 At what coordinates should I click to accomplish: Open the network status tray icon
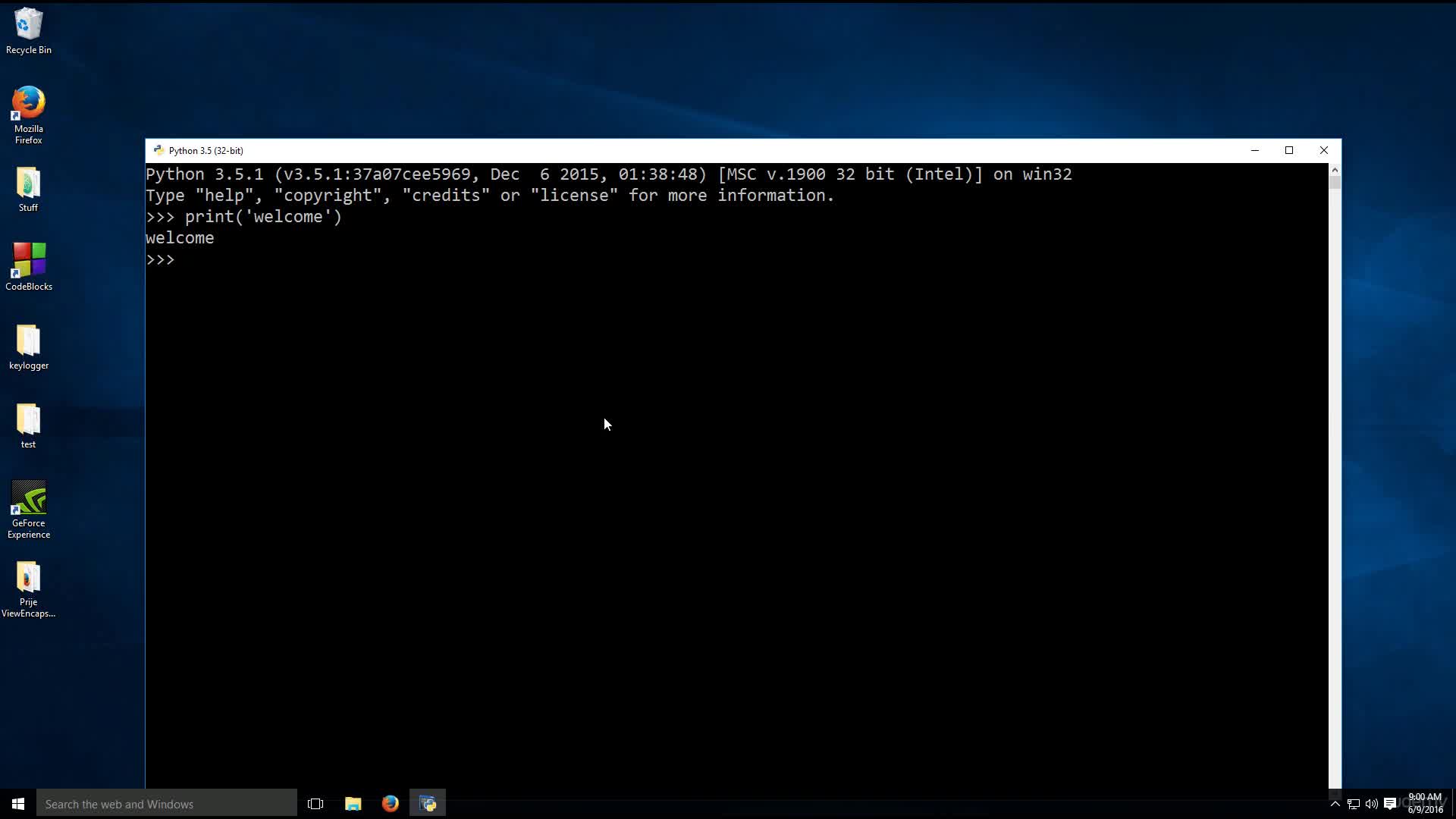point(1354,804)
